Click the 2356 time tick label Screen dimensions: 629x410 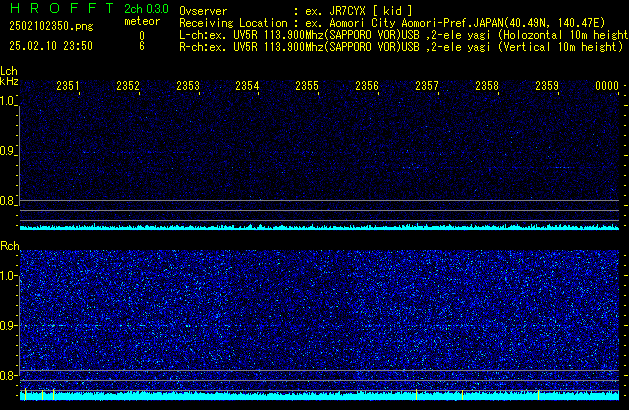[367, 86]
